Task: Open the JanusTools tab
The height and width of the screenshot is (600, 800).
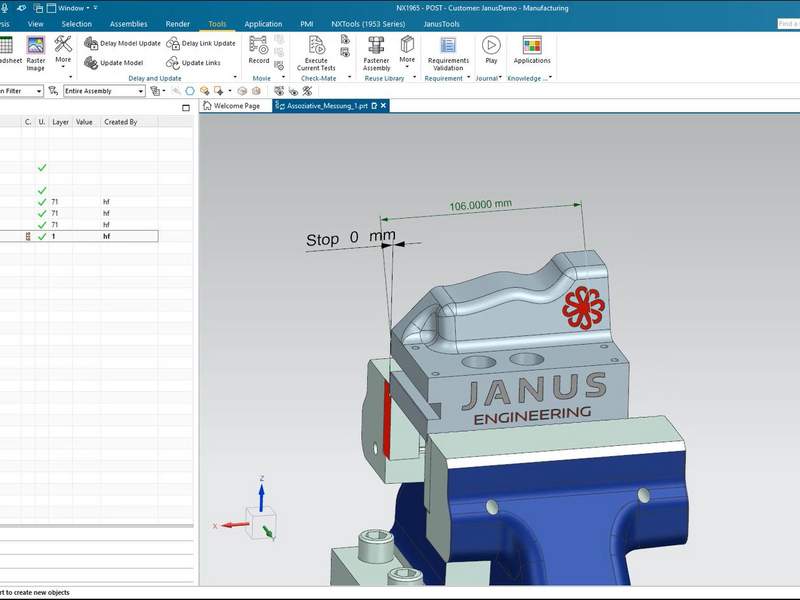Action: coord(441,24)
